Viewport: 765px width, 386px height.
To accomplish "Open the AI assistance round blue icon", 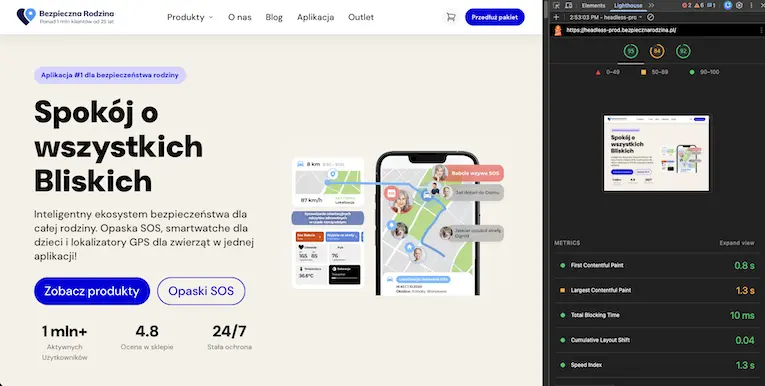I will 728,5.
